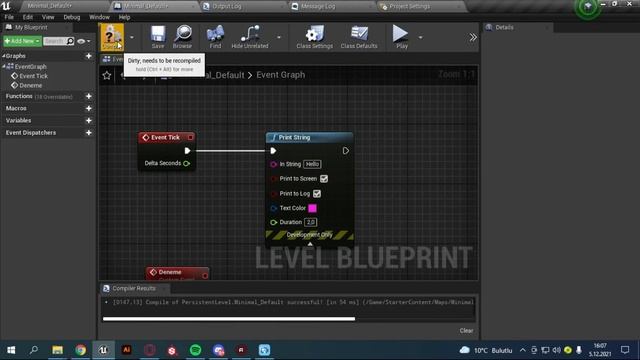Open Class Defaults
The width and height of the screenshot is (640, 360).
click(x=359, y=37)
